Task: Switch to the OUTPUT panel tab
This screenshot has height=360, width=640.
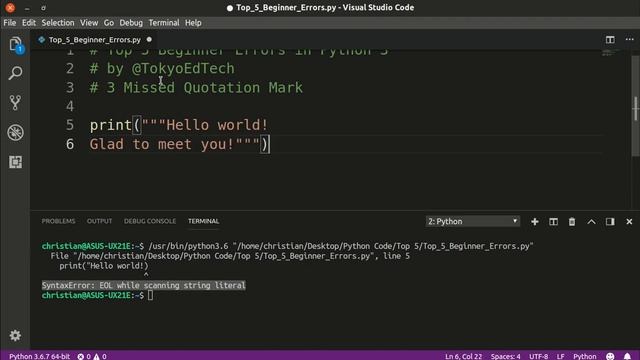Action: (x=99, y=221)
